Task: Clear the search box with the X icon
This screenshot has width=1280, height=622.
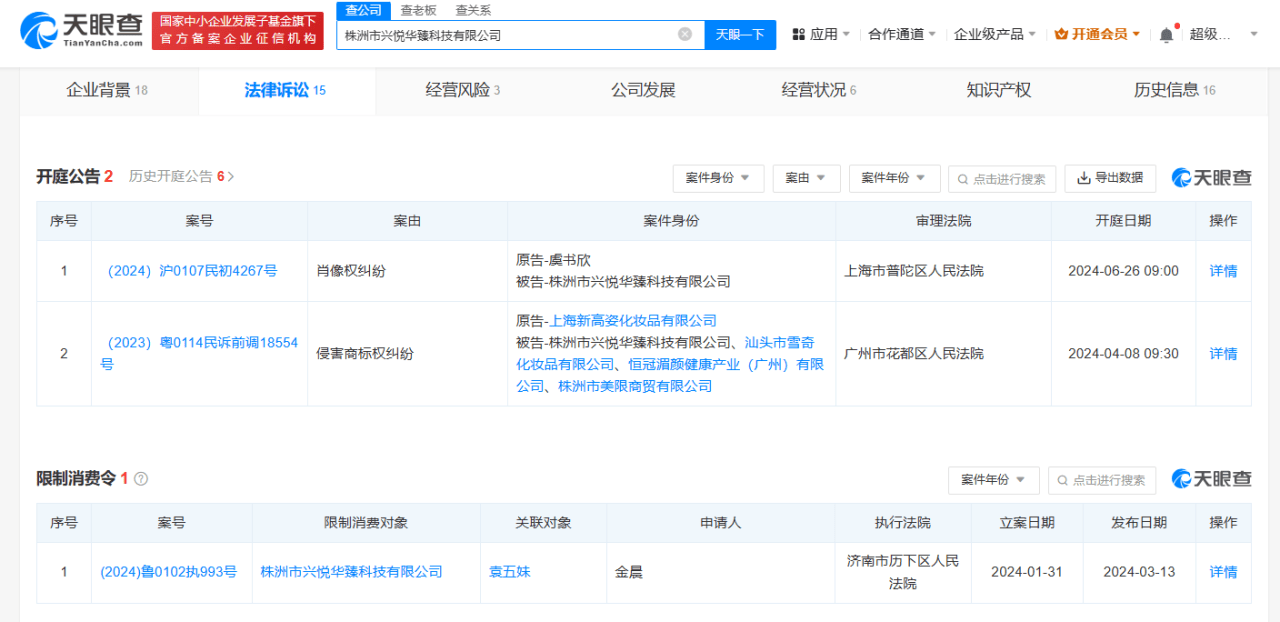Action: (685, 34)
